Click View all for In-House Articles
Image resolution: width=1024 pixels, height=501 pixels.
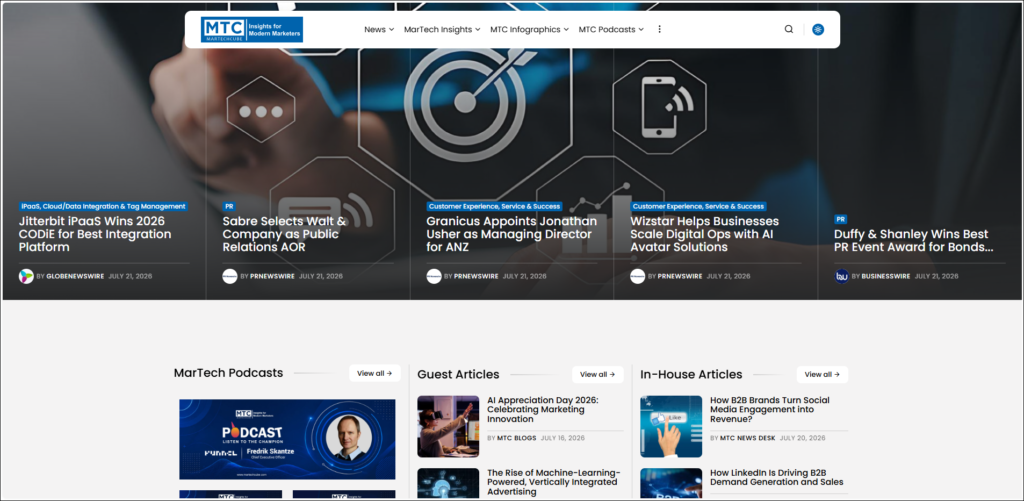tap(822, 374)
